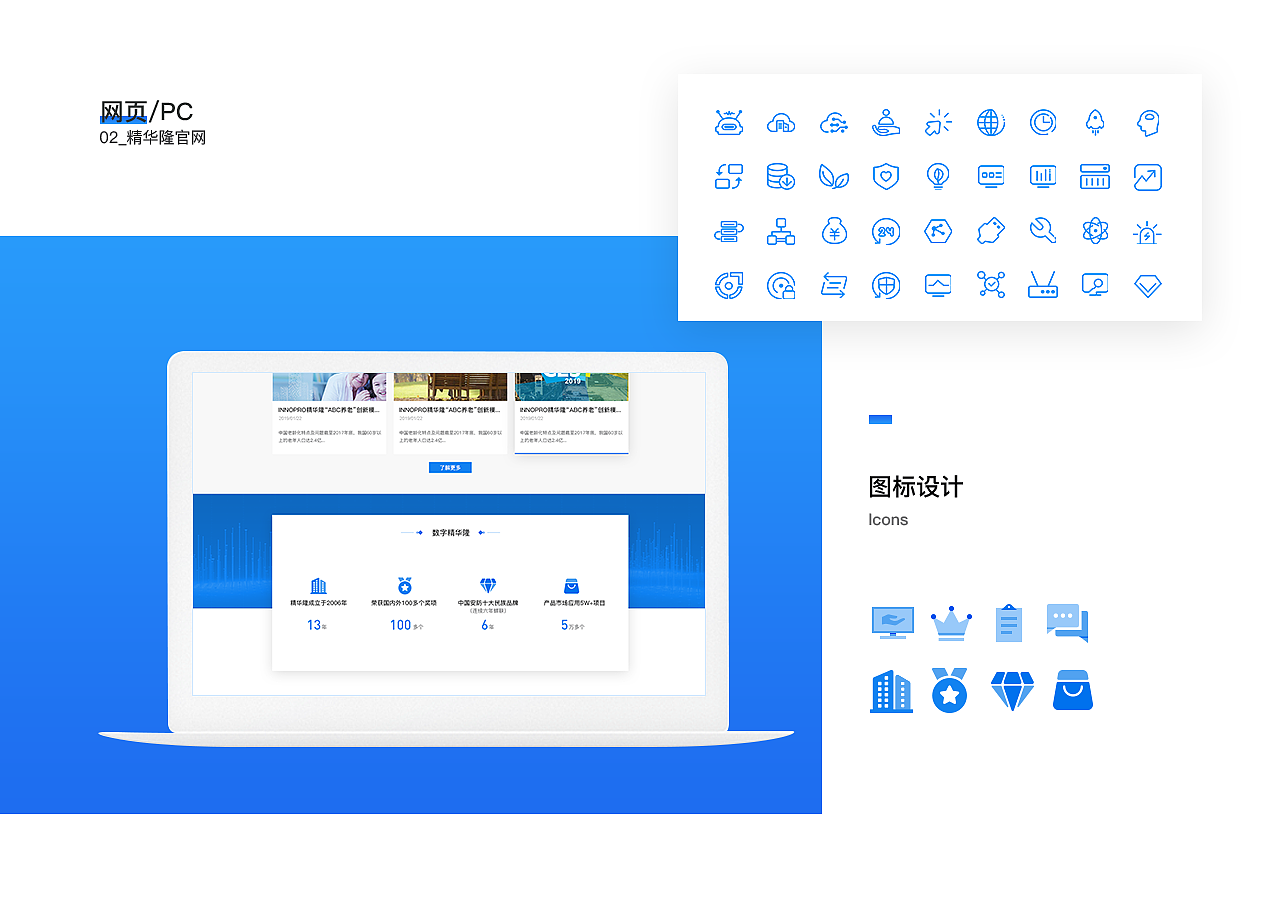Select the globe icon in the top row
The width and height of the screenshot is (1280, 920).
coord(991,122)
